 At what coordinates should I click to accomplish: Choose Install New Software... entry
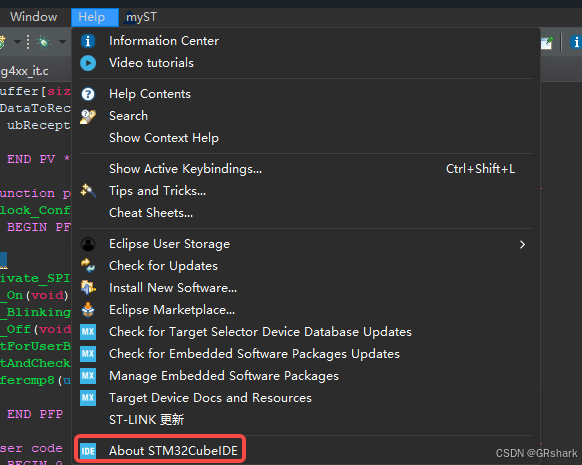coord(173,288)
